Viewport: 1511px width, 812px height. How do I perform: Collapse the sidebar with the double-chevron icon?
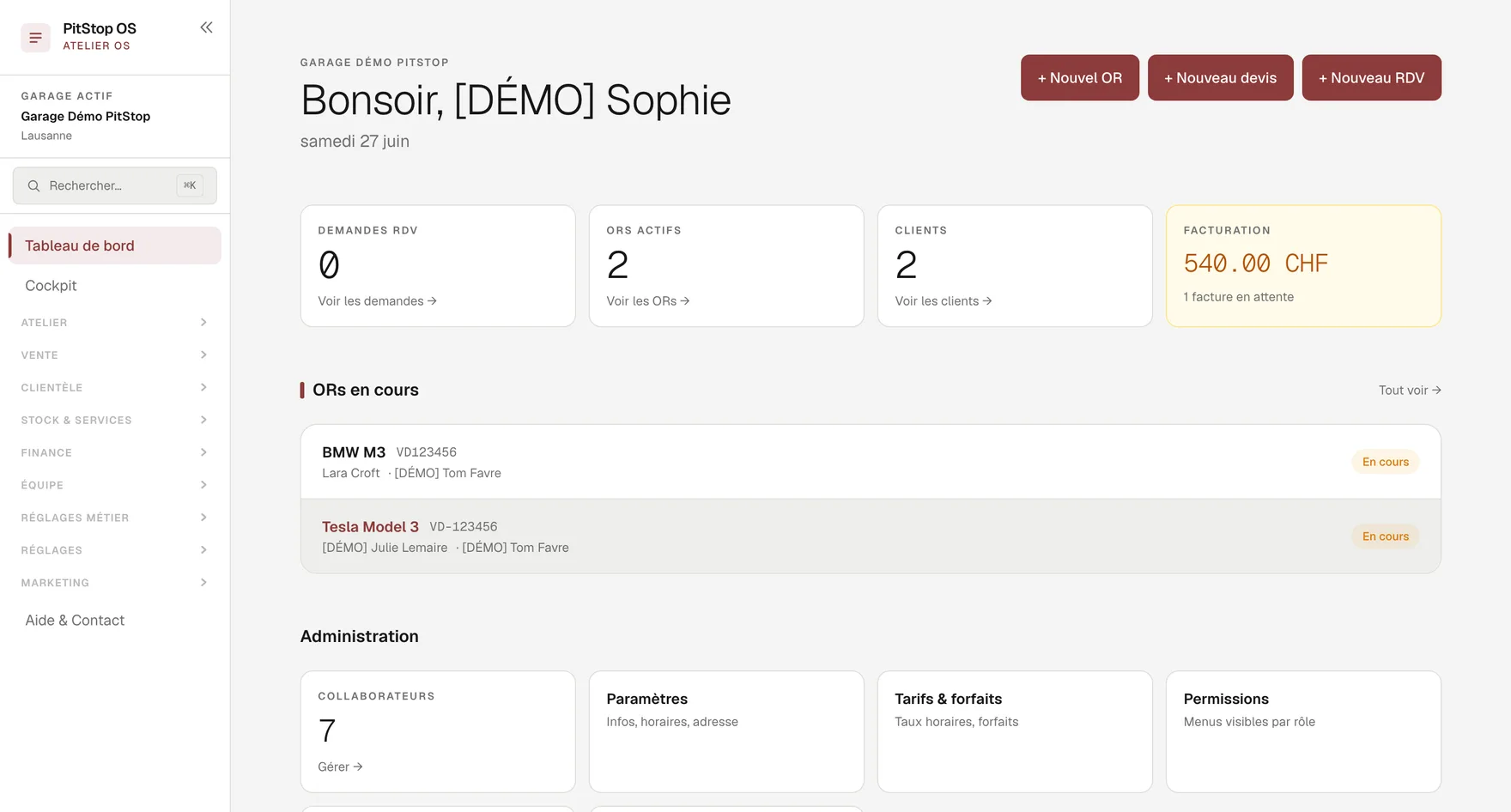206,27
